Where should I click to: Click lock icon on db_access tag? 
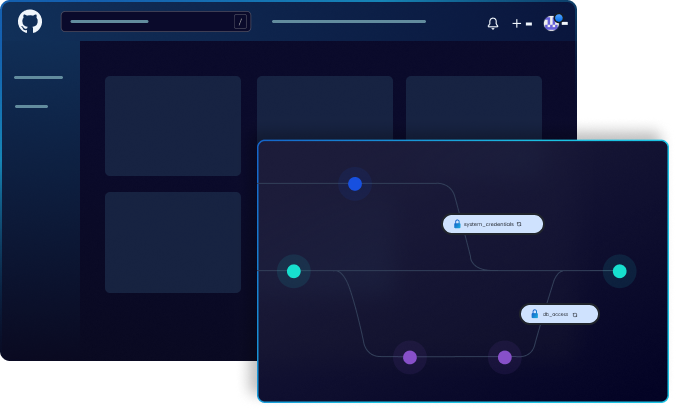tap(535, 314)
